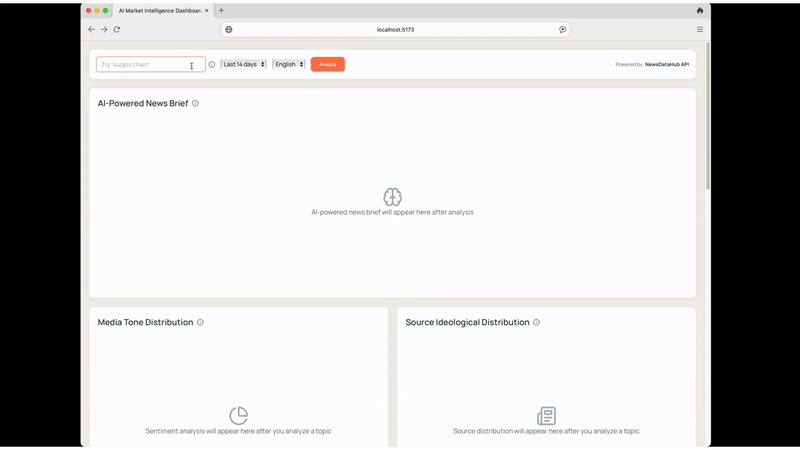
Task: Click 'Source distribution will appear here' text
Action: pyautogui.click(x=546, y=431)
